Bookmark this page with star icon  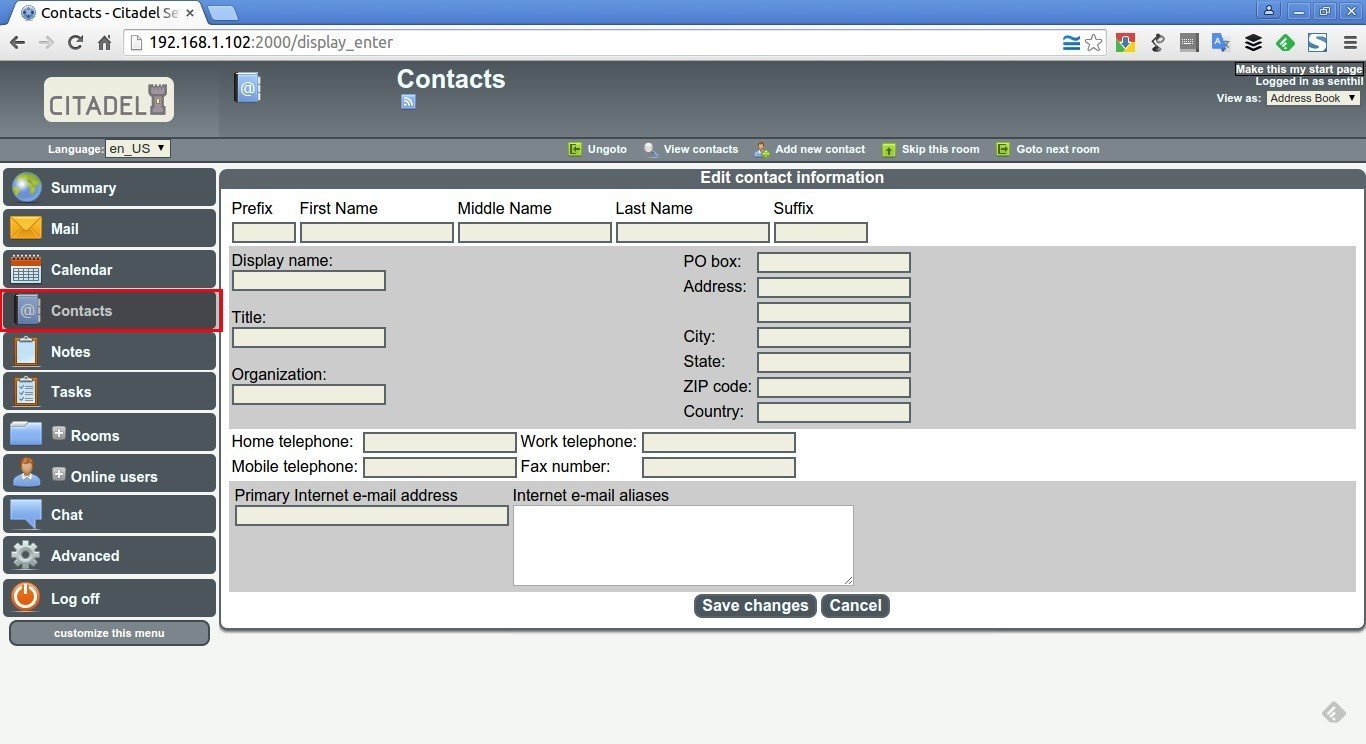(x=1094, y=42)
